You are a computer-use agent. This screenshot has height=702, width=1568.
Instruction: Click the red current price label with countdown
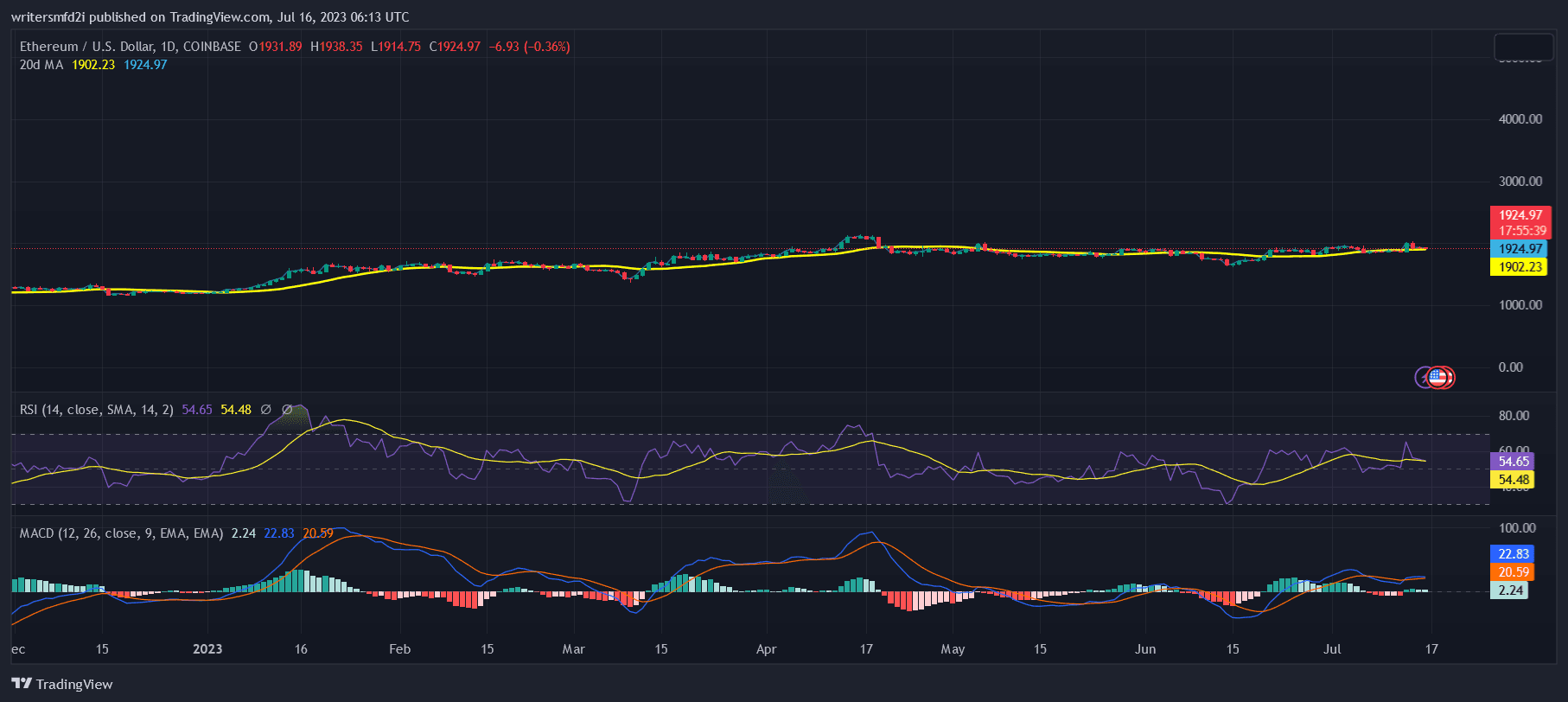(1520, 223)
